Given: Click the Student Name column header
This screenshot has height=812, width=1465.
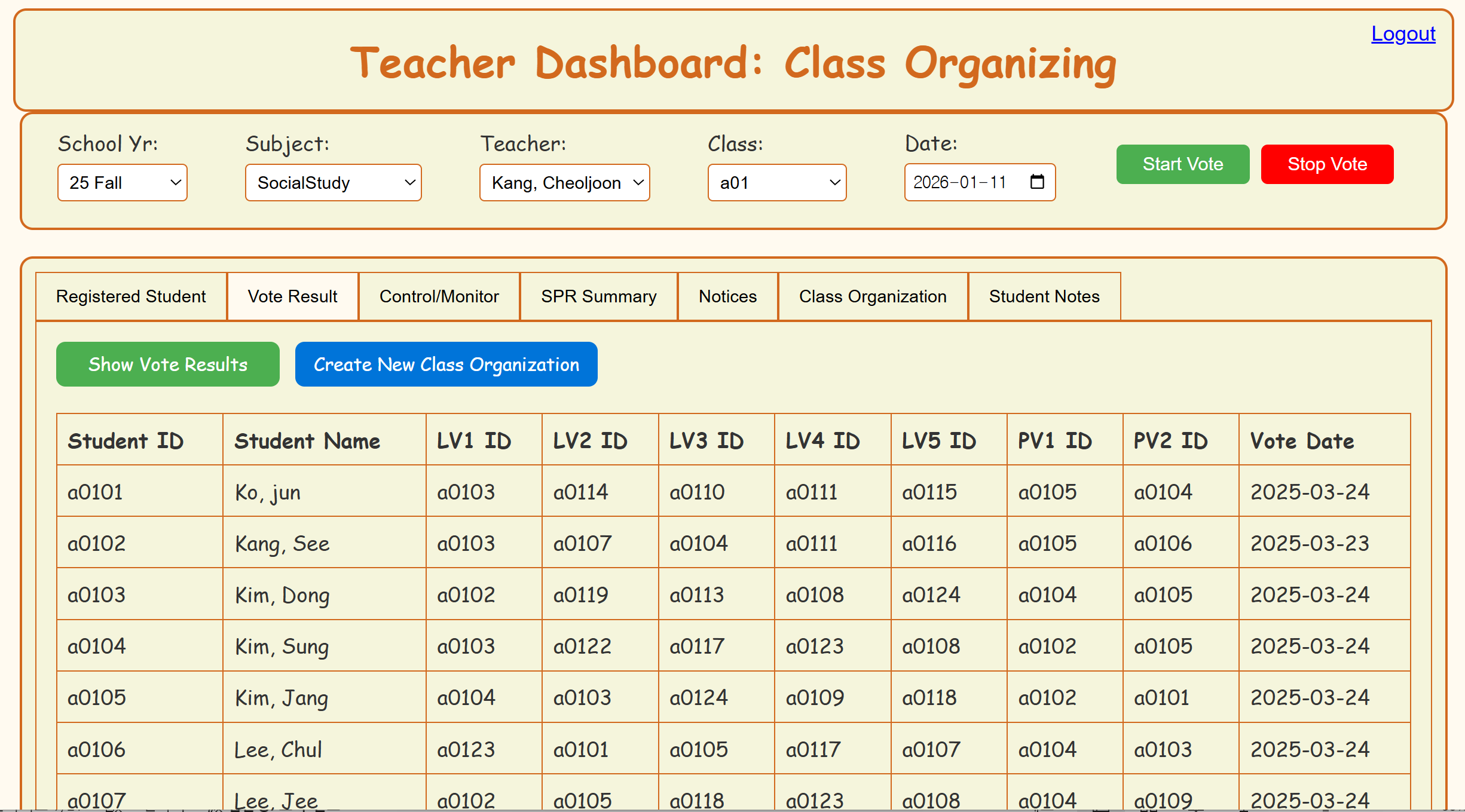Looking at the screenshot, I should click(307, 441).
